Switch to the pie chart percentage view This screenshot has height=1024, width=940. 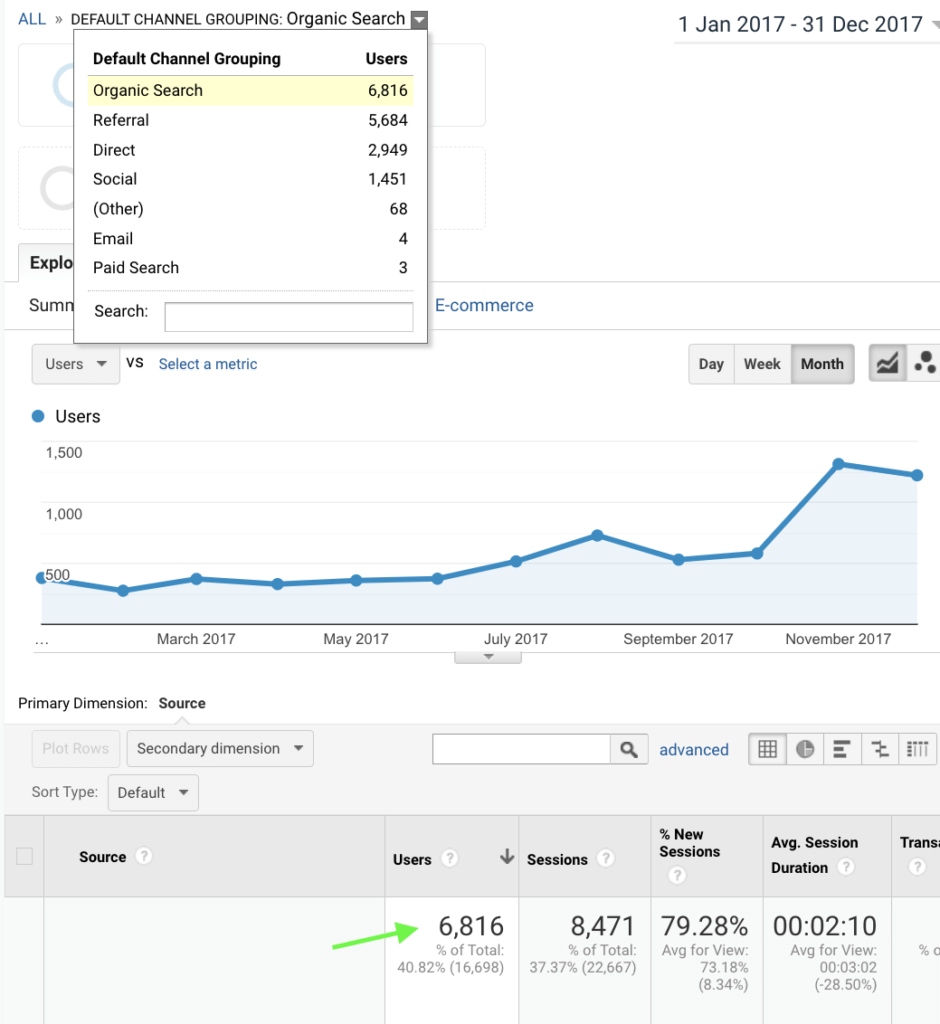(x=805, y=749)
